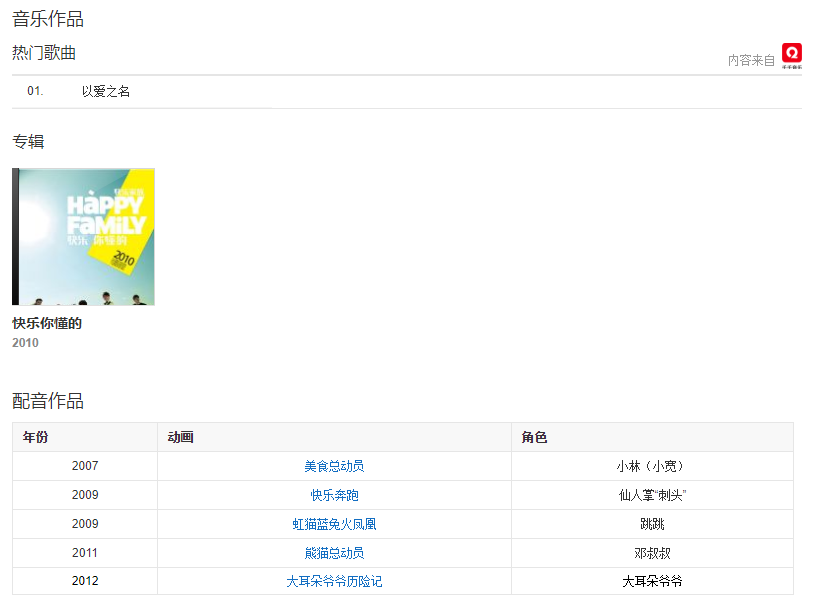Click the role cell 小林（小宽）

[652, 467]
